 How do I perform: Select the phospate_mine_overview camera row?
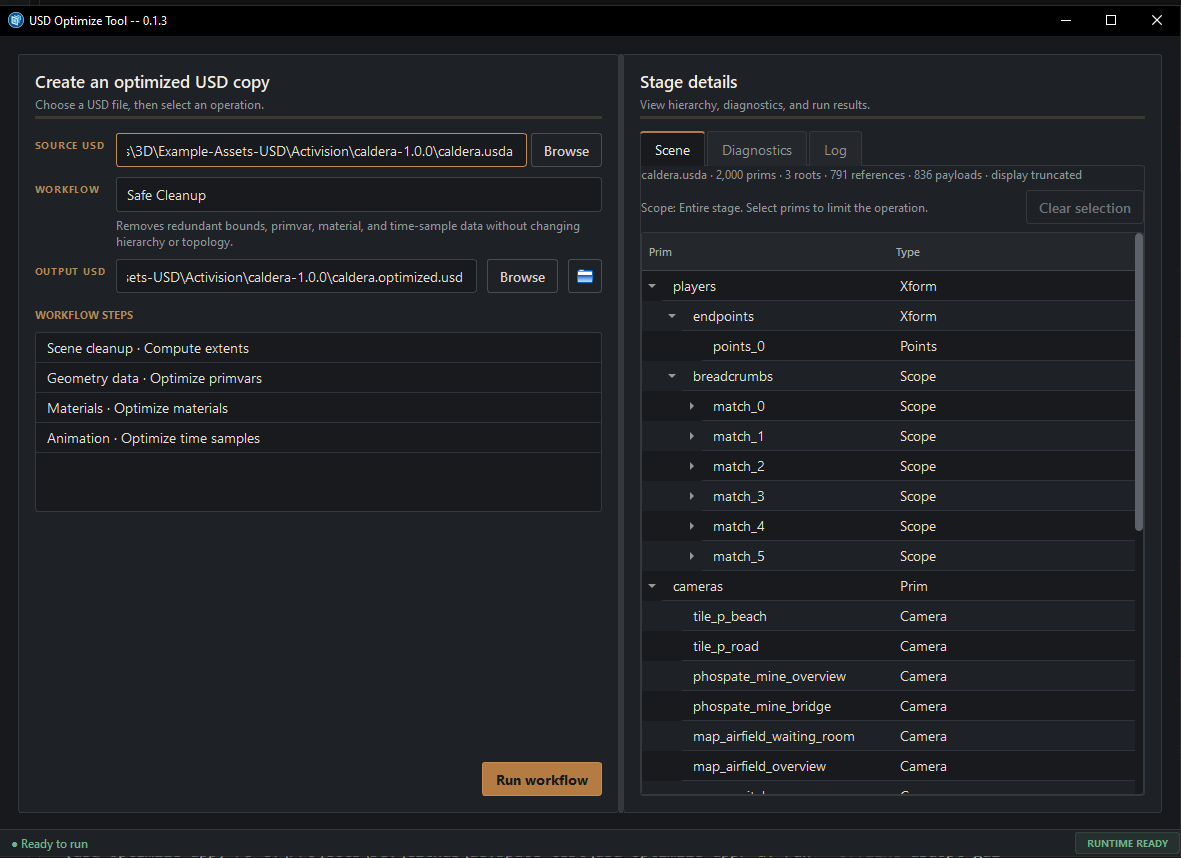(x=888, y=676)
